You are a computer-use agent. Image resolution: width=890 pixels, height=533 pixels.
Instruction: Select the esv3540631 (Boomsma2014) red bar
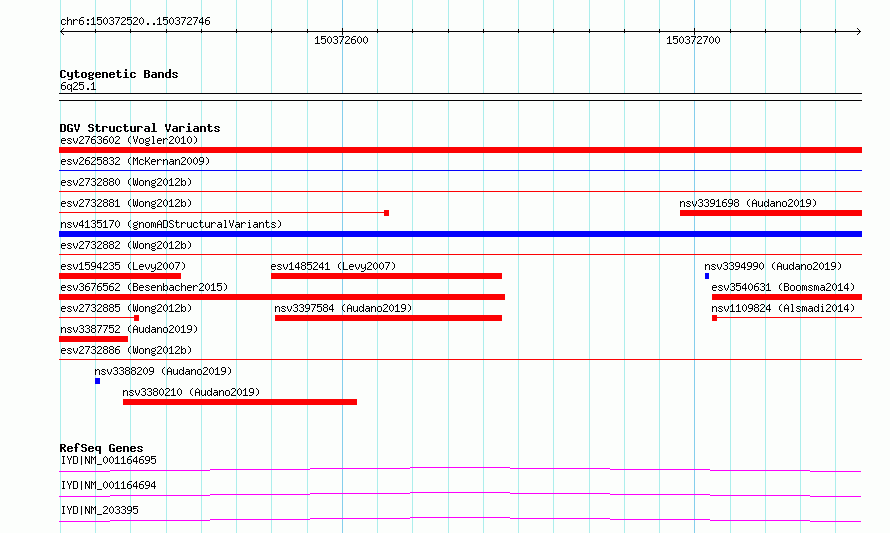787,297
